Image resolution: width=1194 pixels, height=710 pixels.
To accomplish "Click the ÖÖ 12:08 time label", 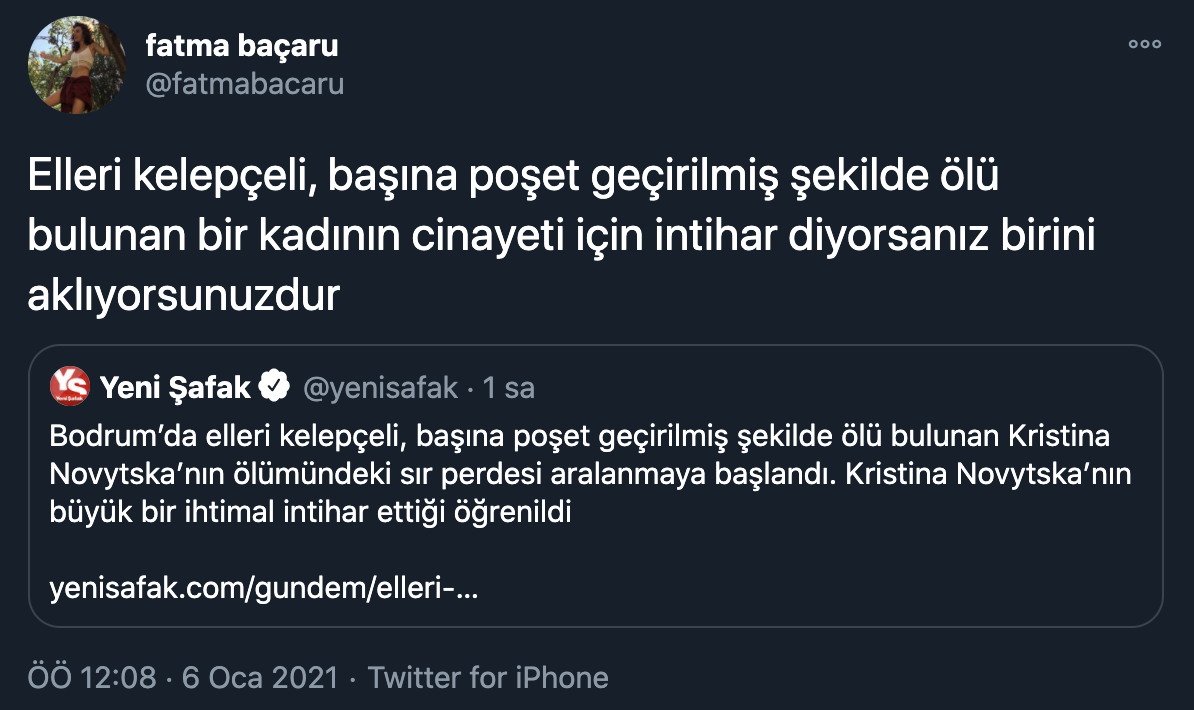I will pos(87,677).
